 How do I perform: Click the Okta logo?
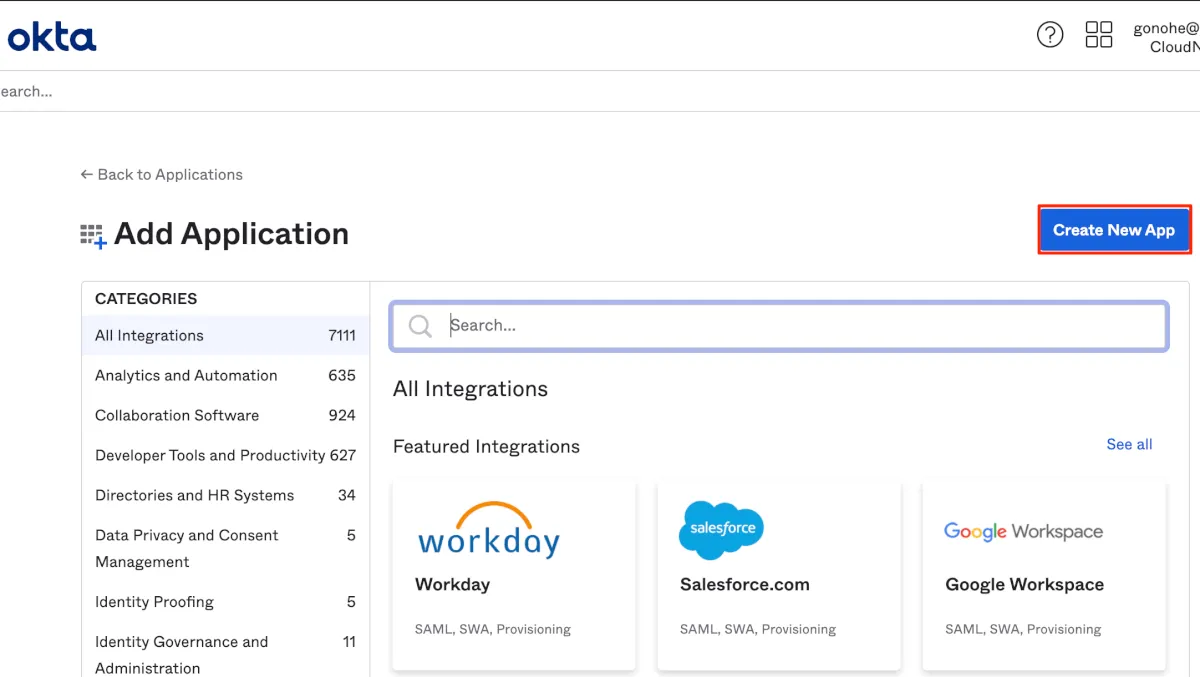tap(52, 37)
